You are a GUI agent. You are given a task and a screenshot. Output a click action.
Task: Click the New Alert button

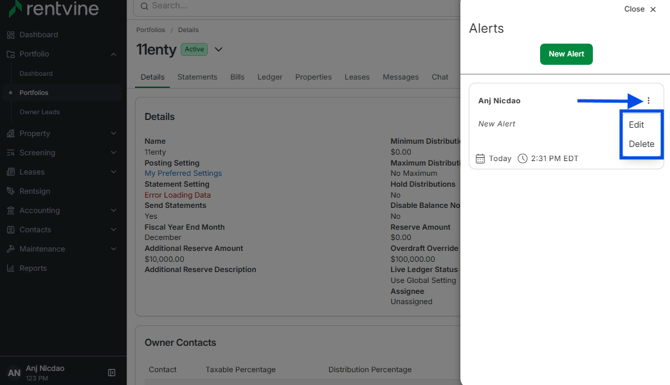[x=566, y=54]
